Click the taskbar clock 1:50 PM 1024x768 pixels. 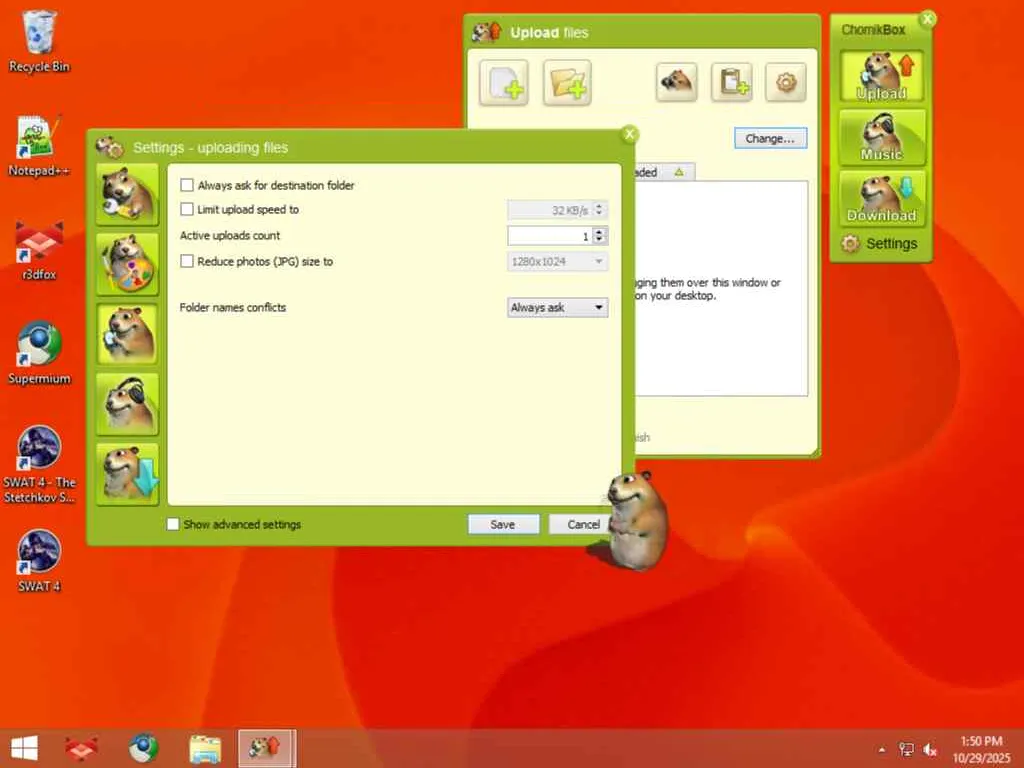[981, 741]
